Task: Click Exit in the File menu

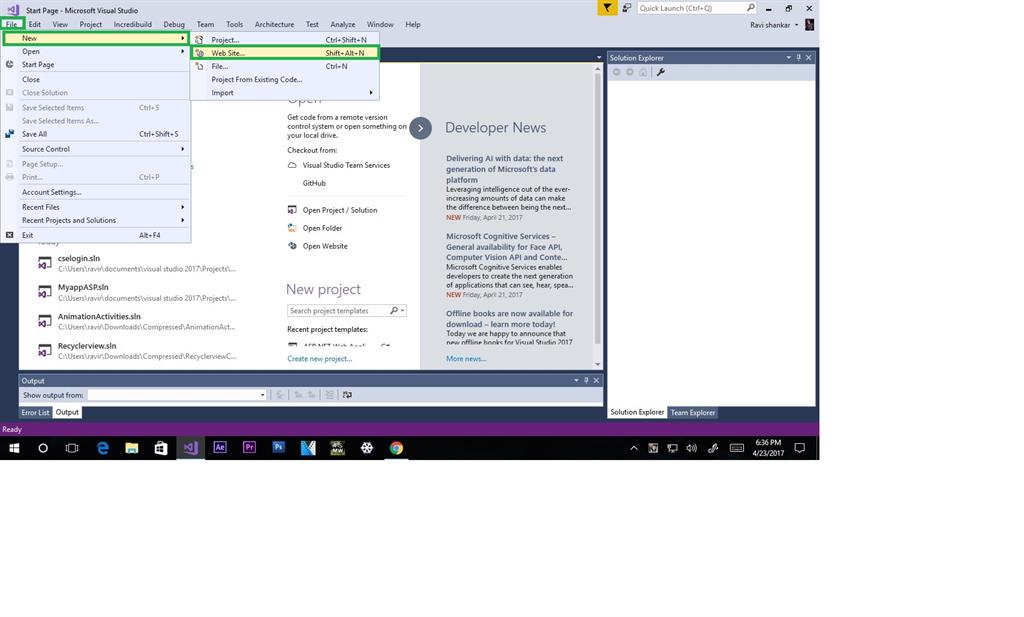Action: [x=96, y=235]
